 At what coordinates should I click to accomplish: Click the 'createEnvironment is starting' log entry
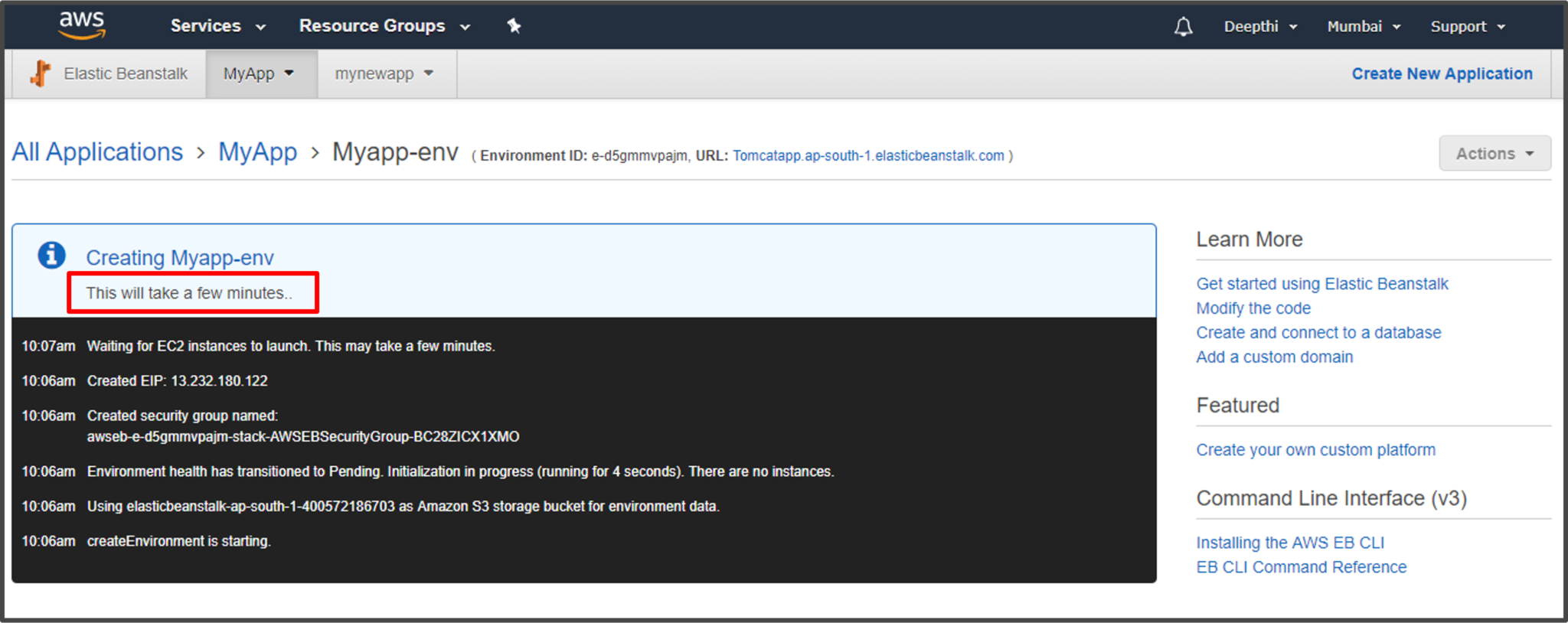coord(178,541)
